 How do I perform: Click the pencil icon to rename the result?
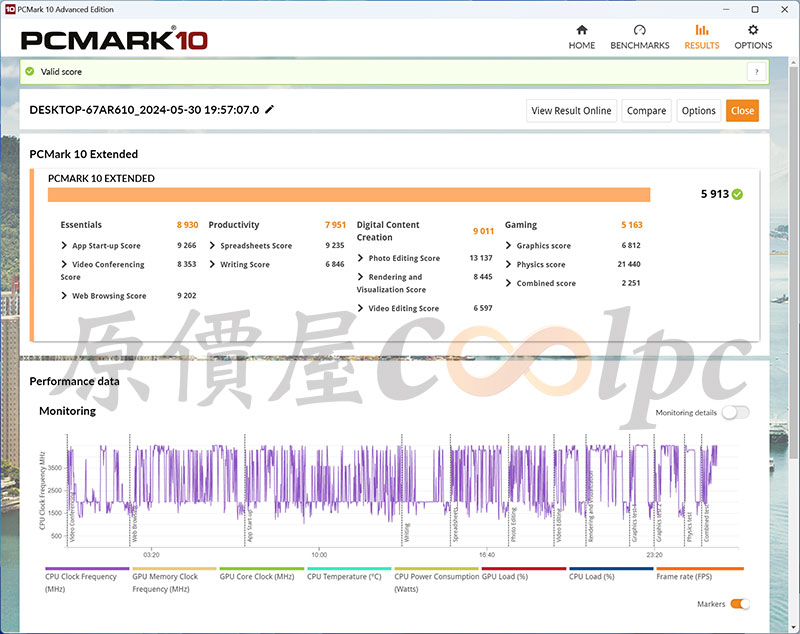point(269,109)
